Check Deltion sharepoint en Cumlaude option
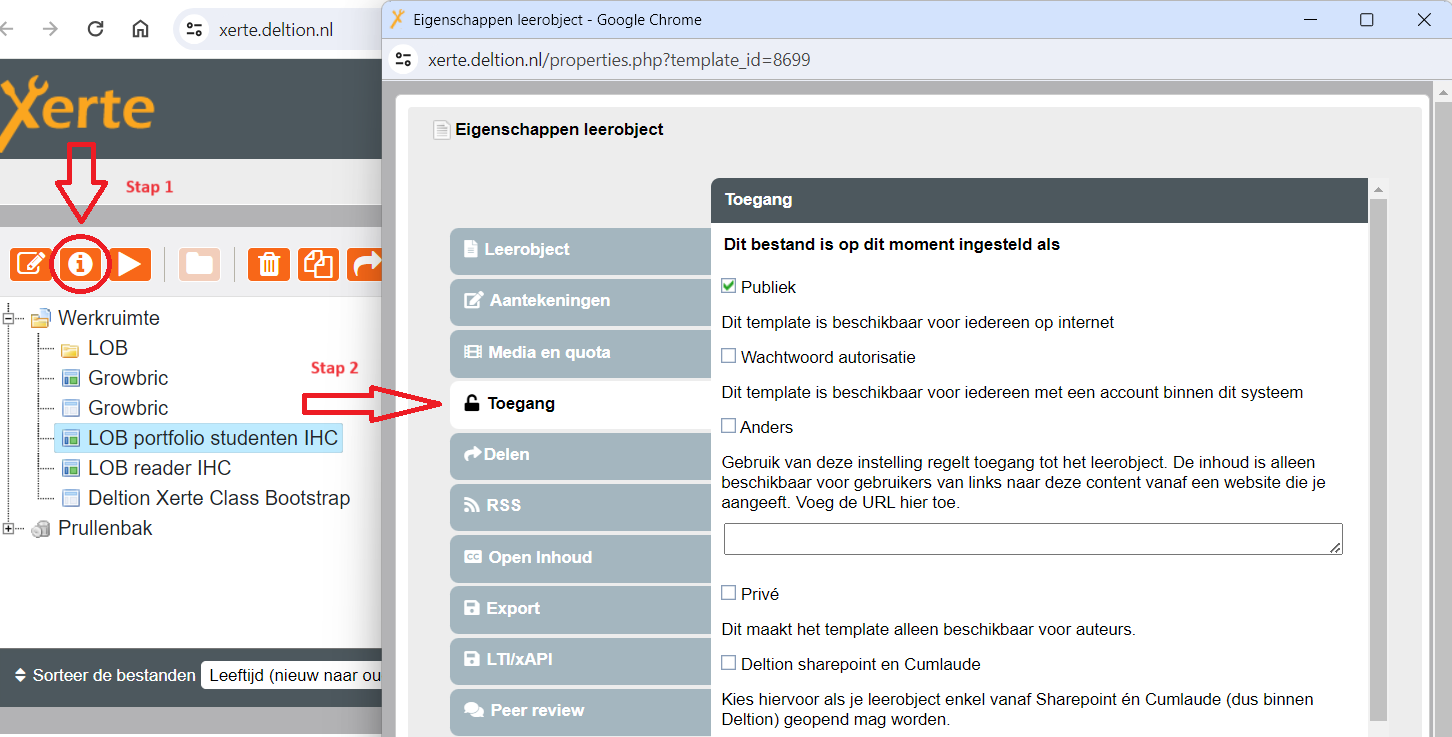1452x737 pixels. point(729,663)
